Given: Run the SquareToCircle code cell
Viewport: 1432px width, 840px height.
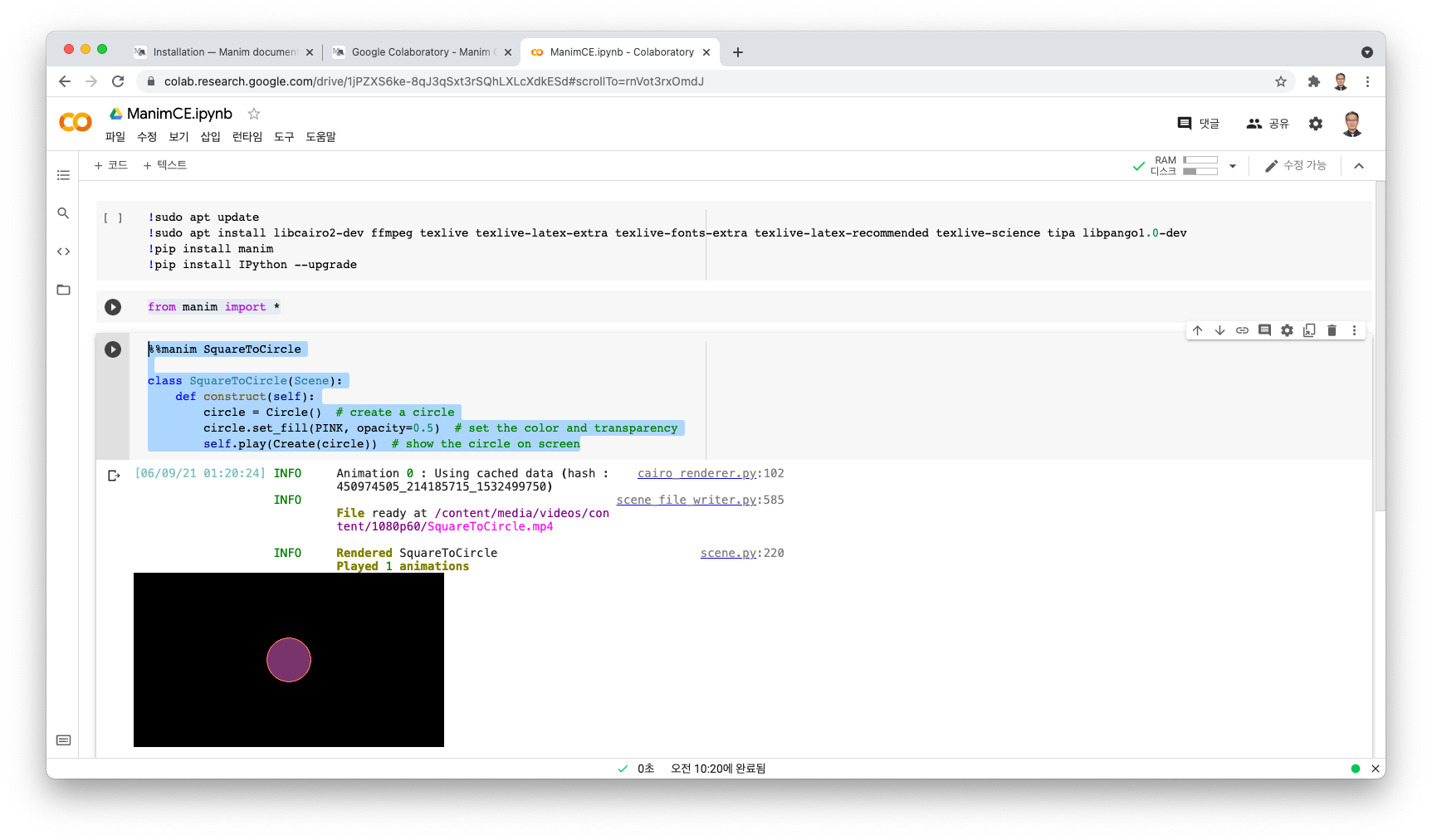Looking at the screenshot, I should (x=113, y=349).
